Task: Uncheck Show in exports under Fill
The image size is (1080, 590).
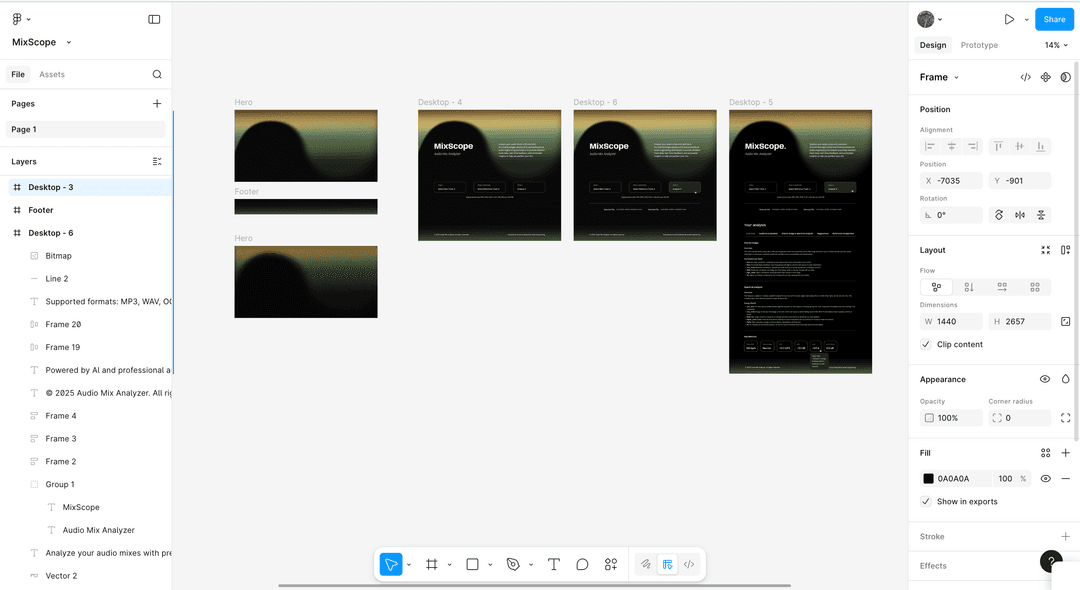Action: click(925, 501)
